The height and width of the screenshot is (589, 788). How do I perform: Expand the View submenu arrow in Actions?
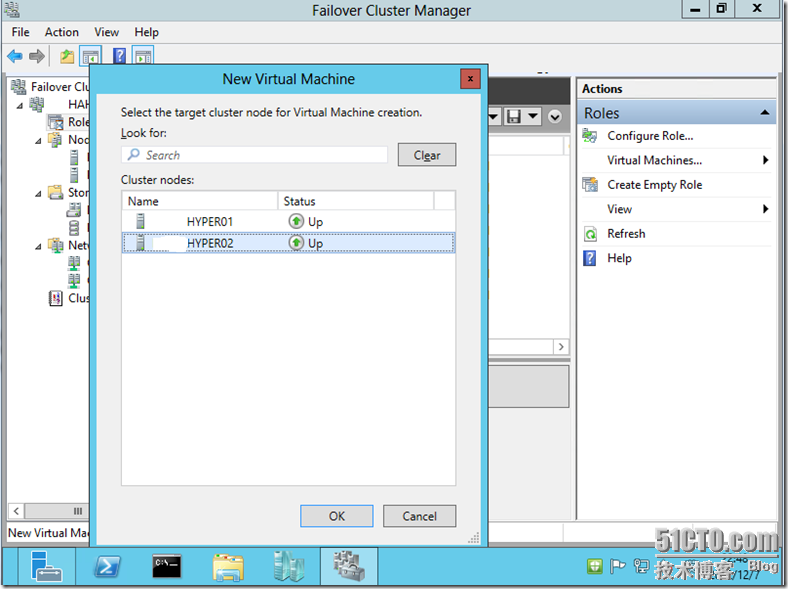(765, 209)
